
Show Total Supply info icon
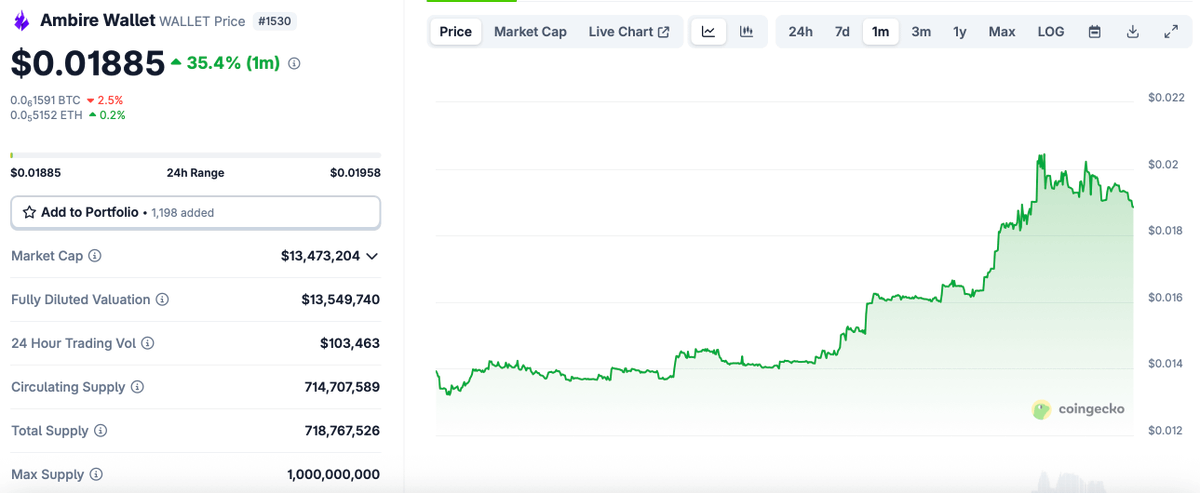tap(100, 431)
